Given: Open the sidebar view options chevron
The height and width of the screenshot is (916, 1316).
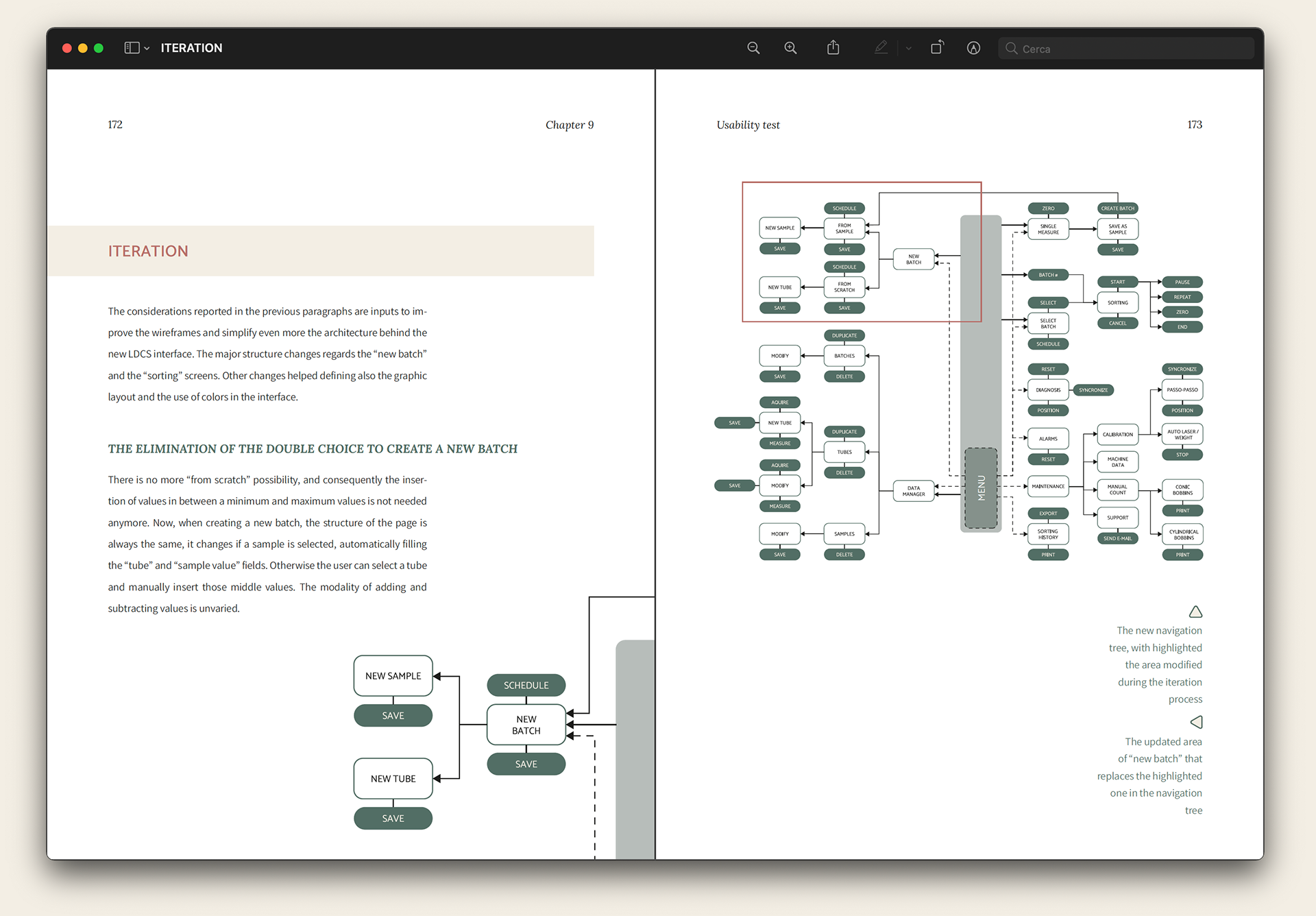Looking at the screenshot, I should pos(147,49).
